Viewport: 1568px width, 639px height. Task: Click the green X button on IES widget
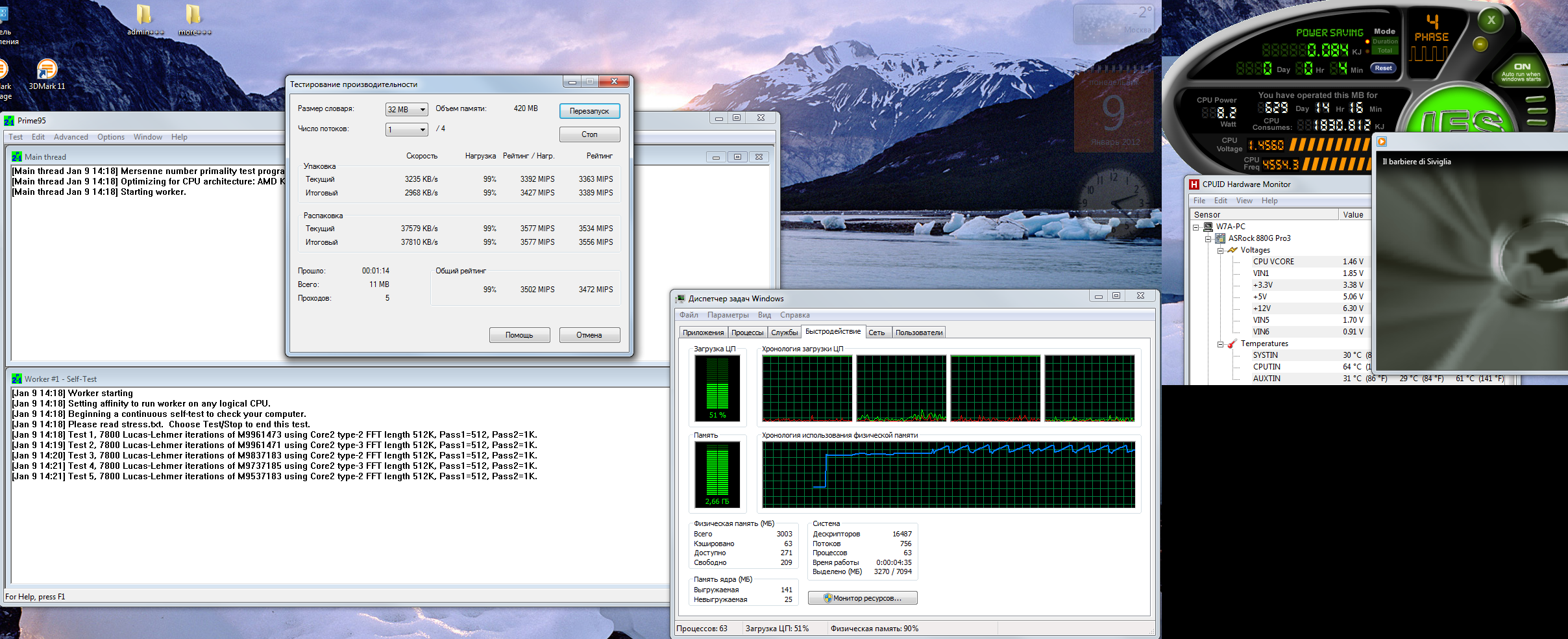point(1491,20)
